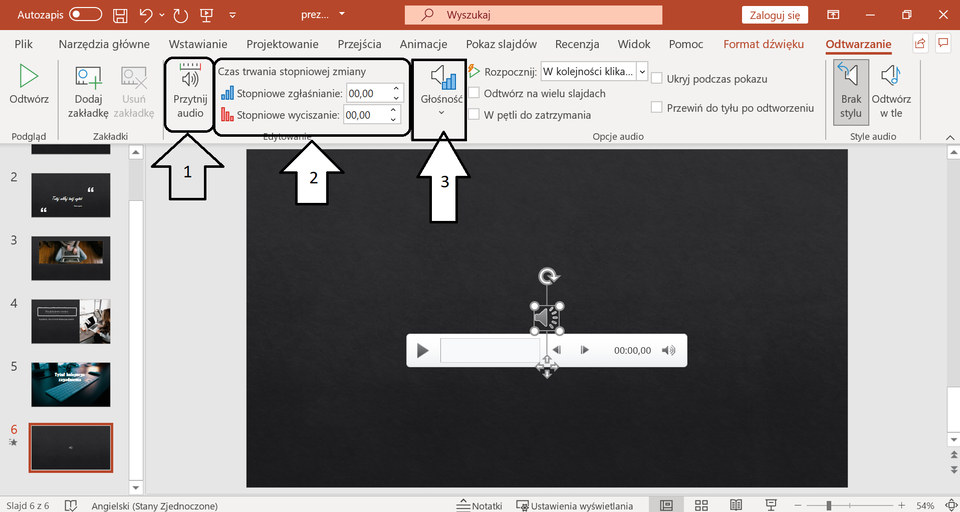Open the Przejścia tab

(x=359, y=44)
